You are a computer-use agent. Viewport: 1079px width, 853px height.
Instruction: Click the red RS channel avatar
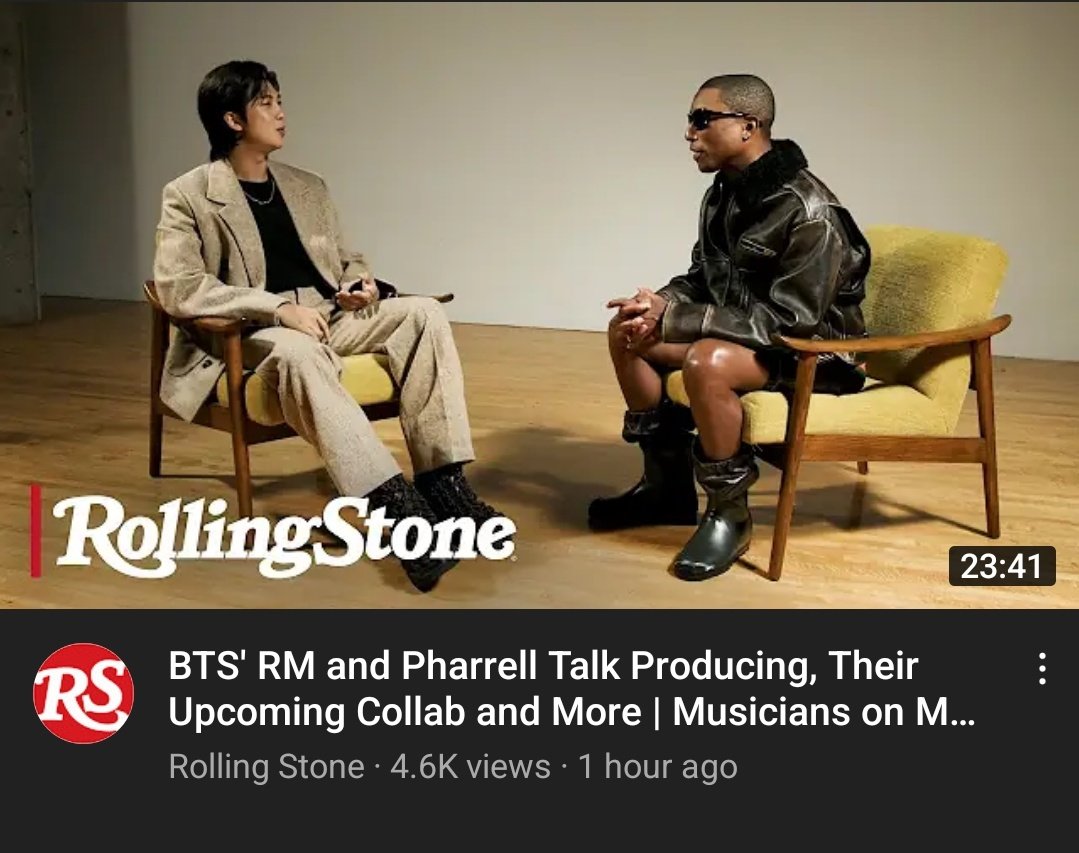pyautogui.click(x=83, y=693)
